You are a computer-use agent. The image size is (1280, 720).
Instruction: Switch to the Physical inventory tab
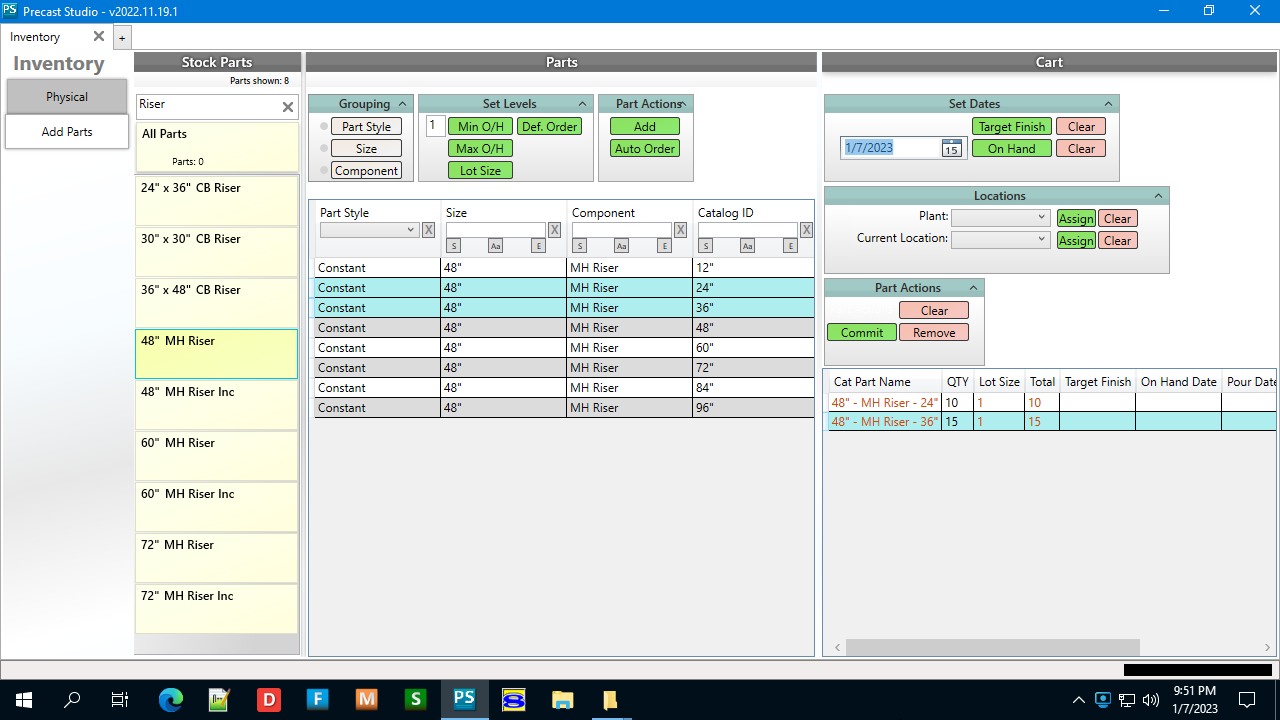(67, 97)
